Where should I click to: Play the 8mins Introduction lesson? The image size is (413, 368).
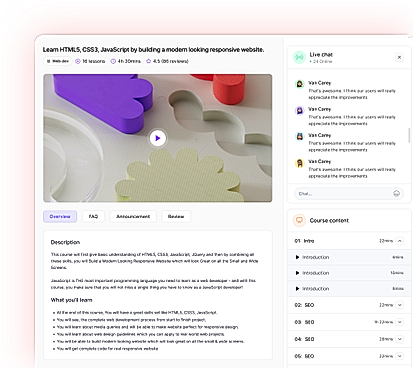[x=297, y=288]
